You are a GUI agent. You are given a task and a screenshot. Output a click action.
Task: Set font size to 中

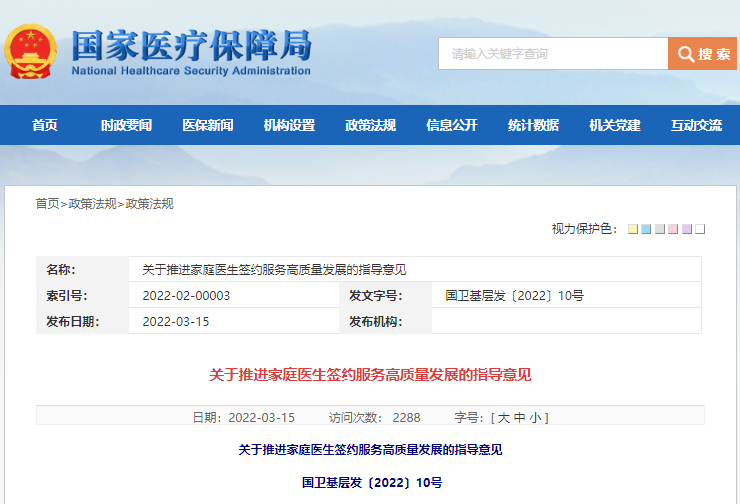click(x=520, y=418)
